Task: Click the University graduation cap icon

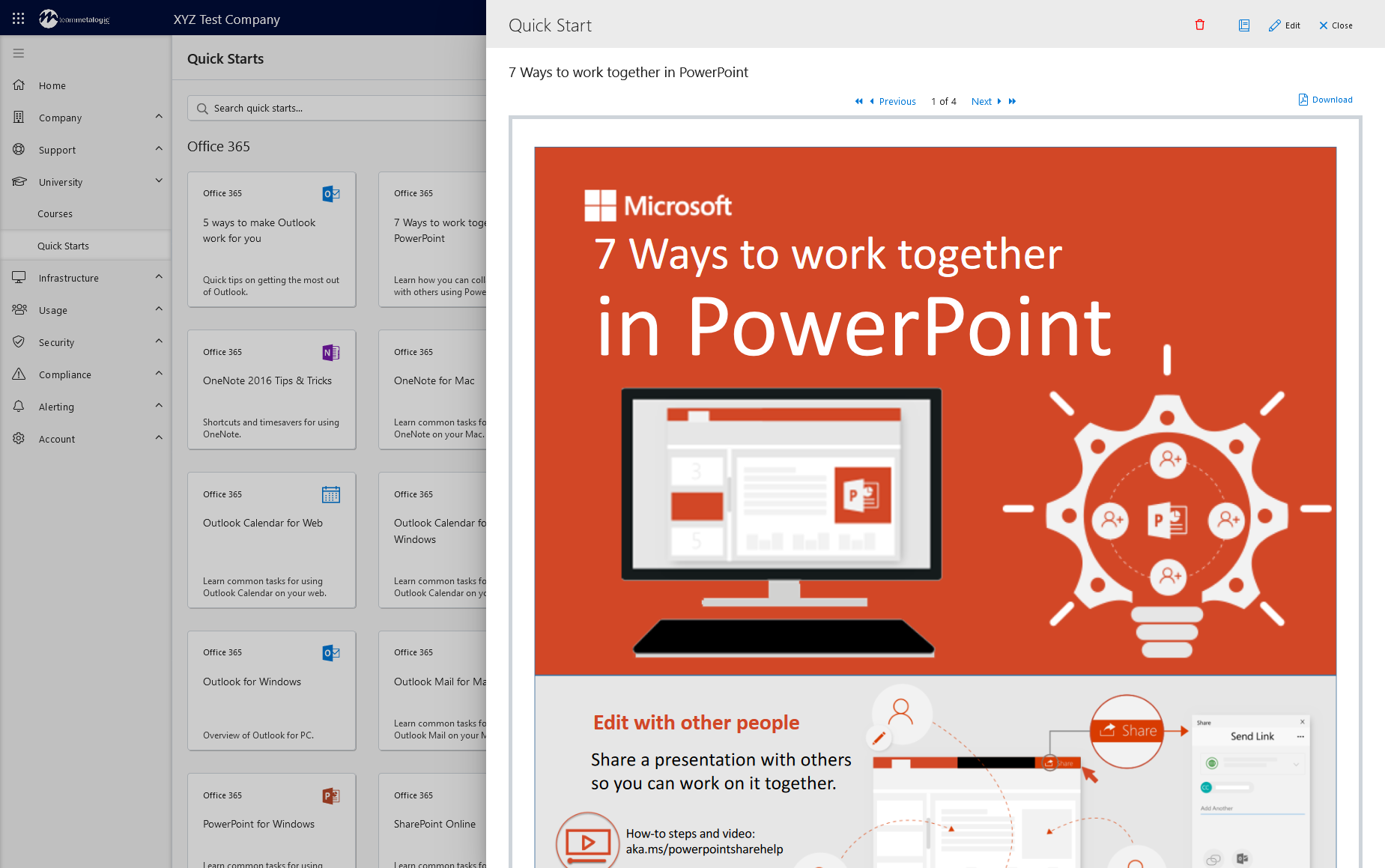Action: pos(19,182)
